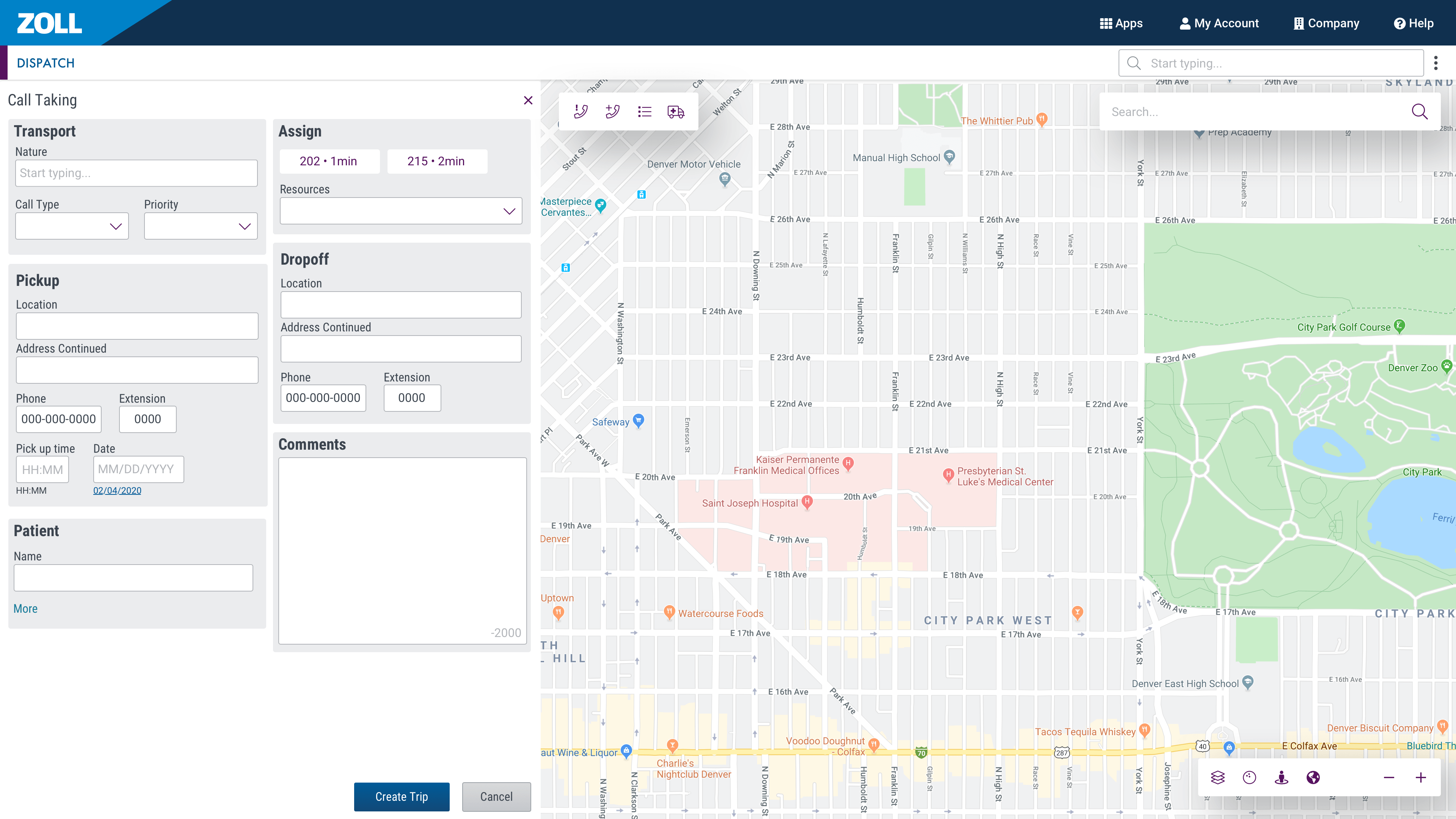1456x819 pixels.
Task: Open the Priority dropdown
Action: (201, 226)
